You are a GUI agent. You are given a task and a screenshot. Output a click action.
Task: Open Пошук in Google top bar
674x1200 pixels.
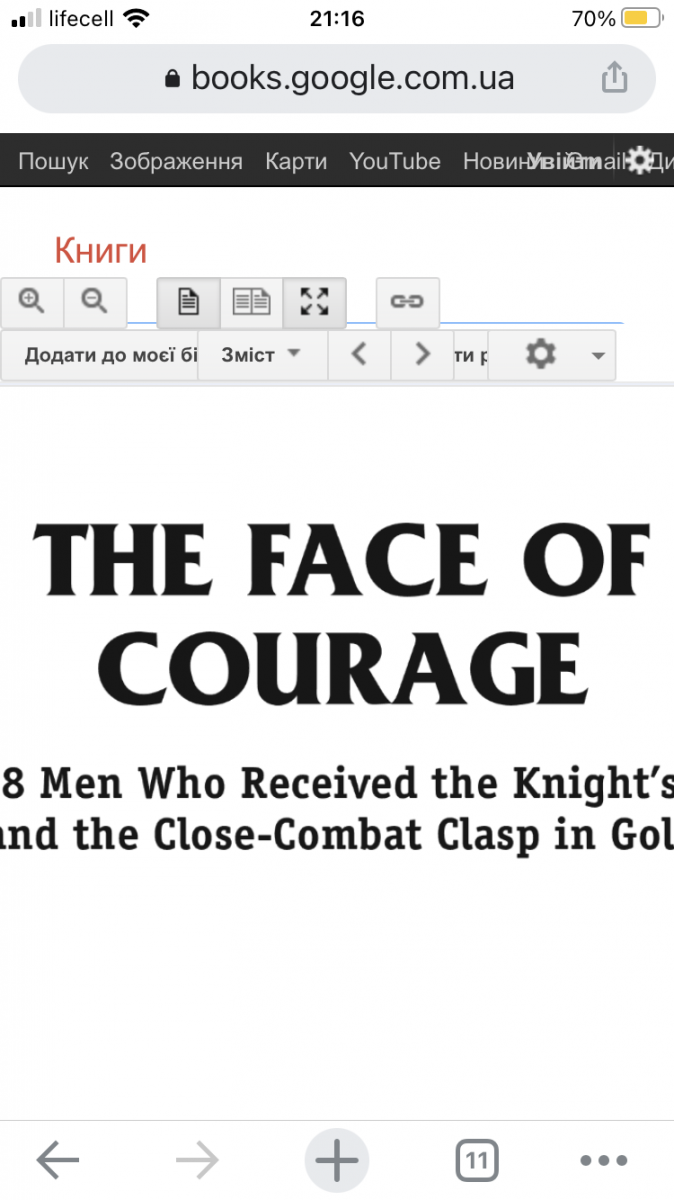pos(53,161)
